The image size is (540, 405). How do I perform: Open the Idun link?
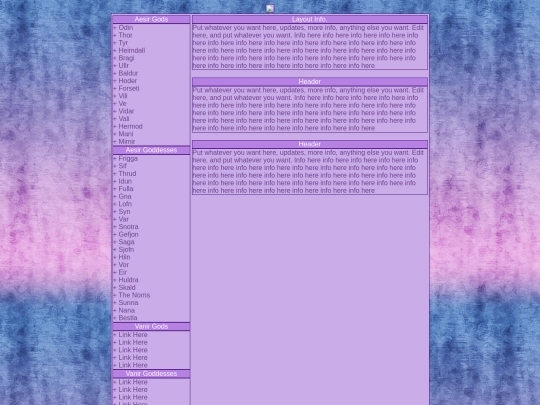(x=125, y=181)
